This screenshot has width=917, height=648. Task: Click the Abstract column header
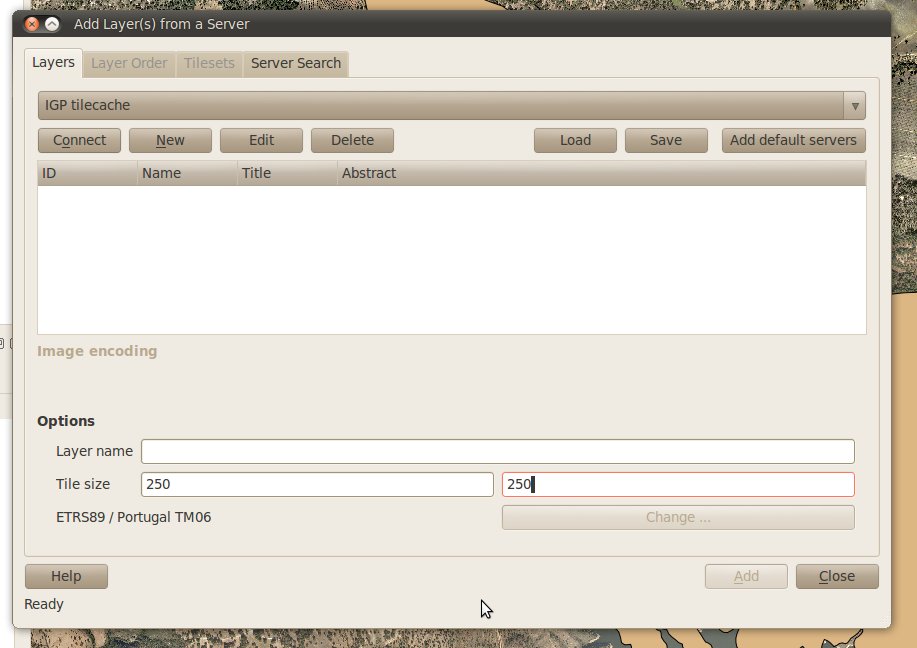(x=600, y=173)
